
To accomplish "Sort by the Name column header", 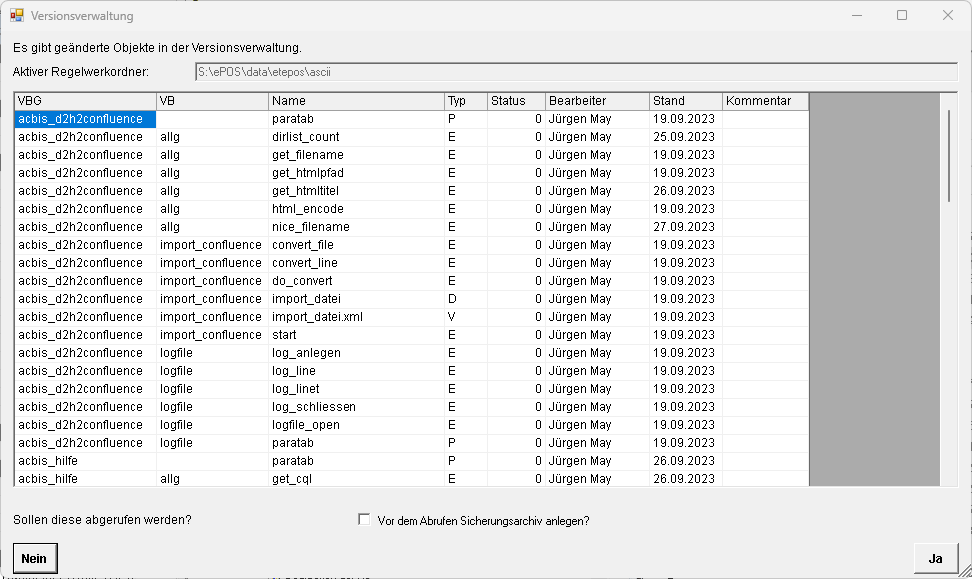I will point(356,101).
